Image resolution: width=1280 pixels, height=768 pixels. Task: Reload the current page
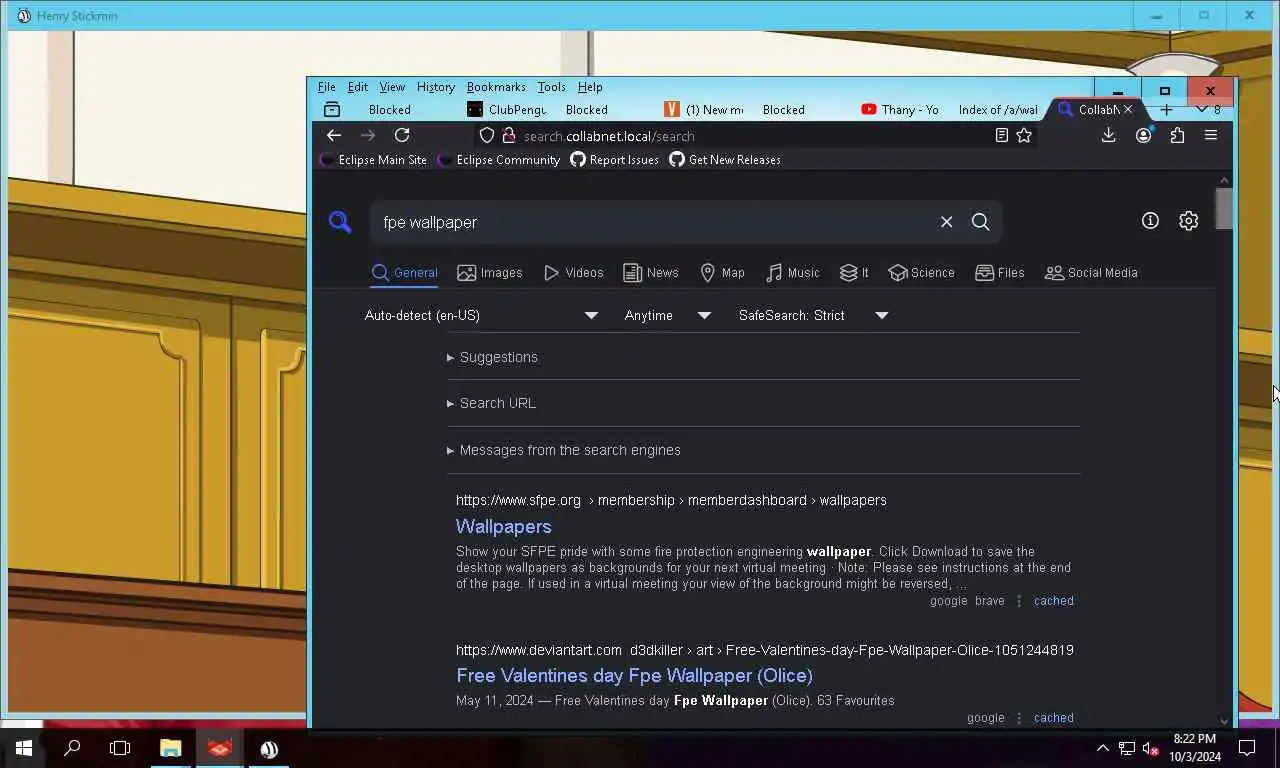(402, 136)
